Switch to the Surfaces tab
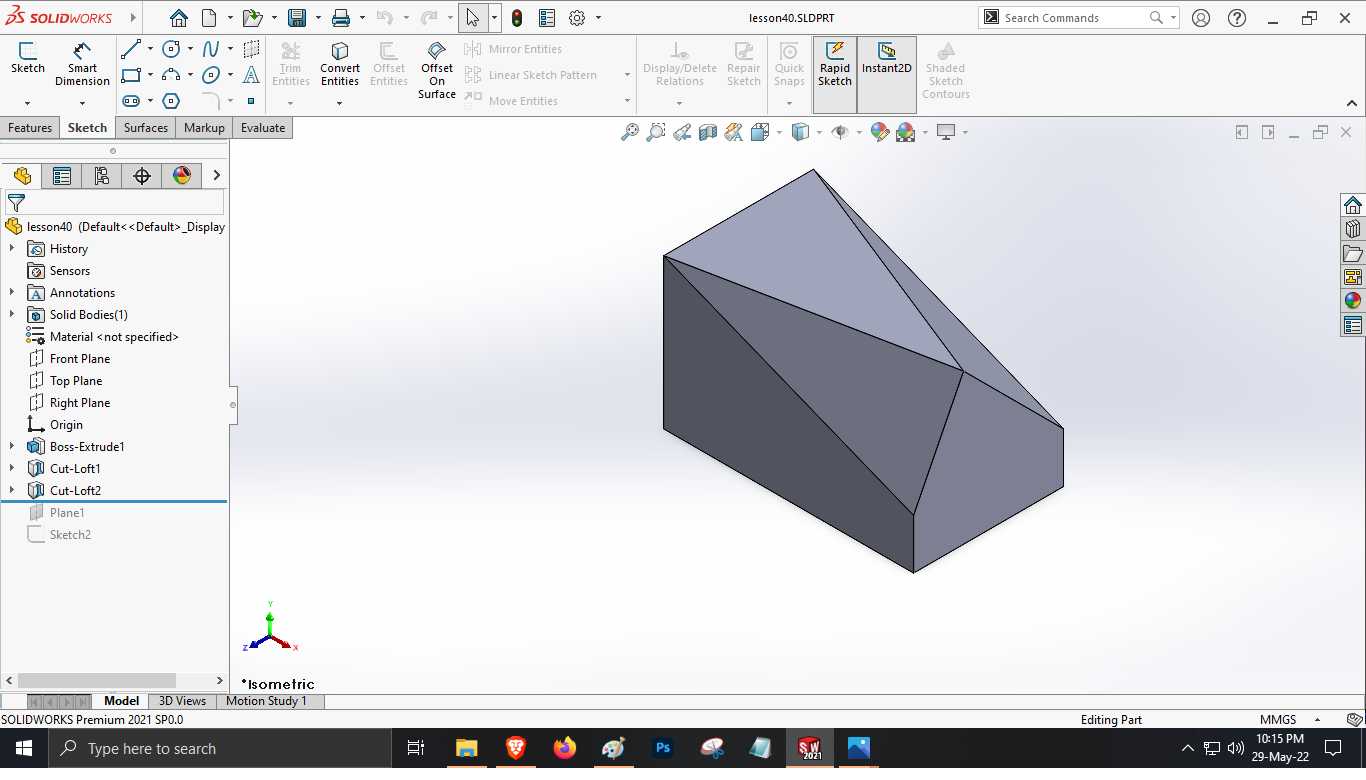The image size is (1366, 780). [146, 128]
